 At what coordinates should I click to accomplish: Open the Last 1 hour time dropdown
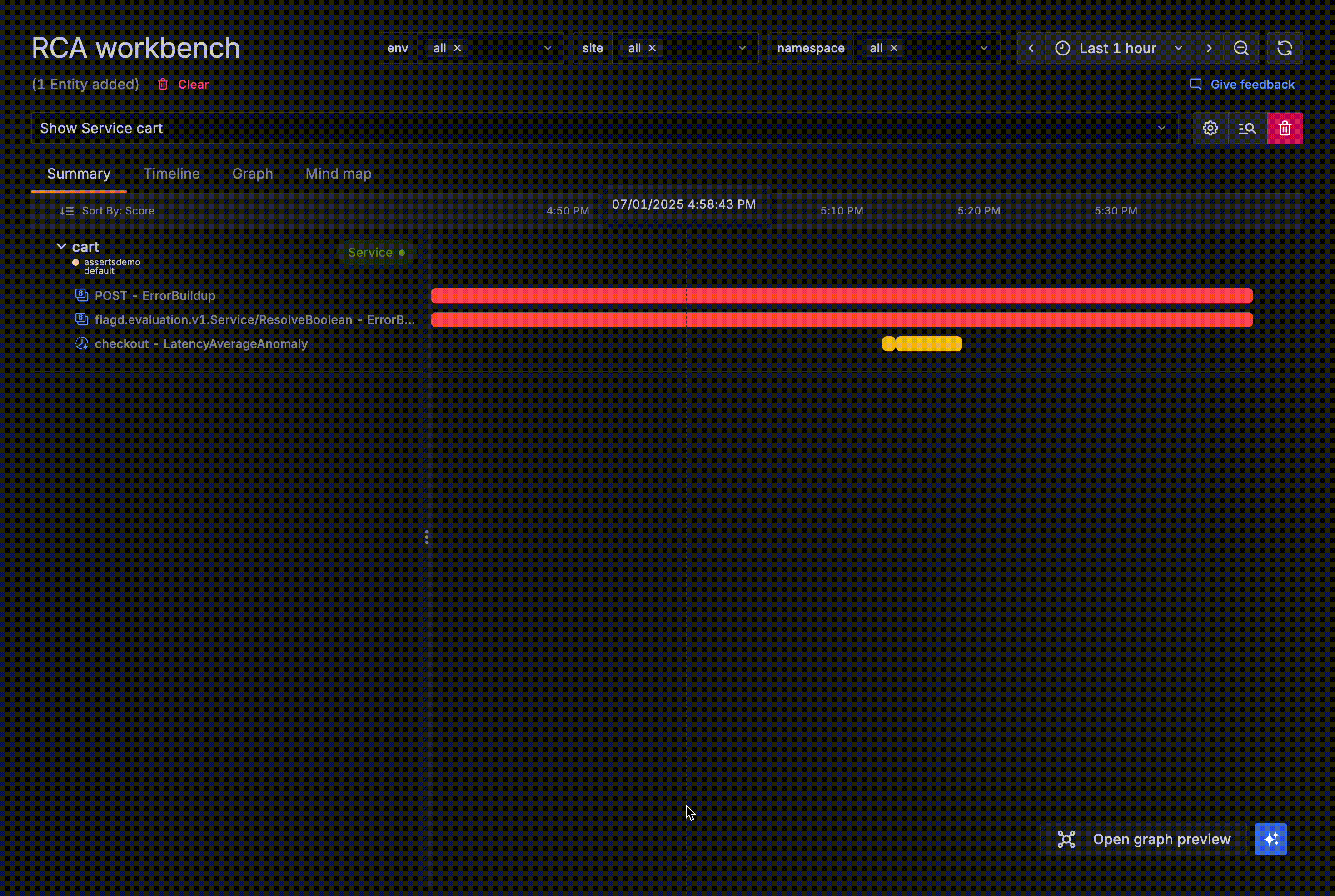click(x=1119, y=48)
